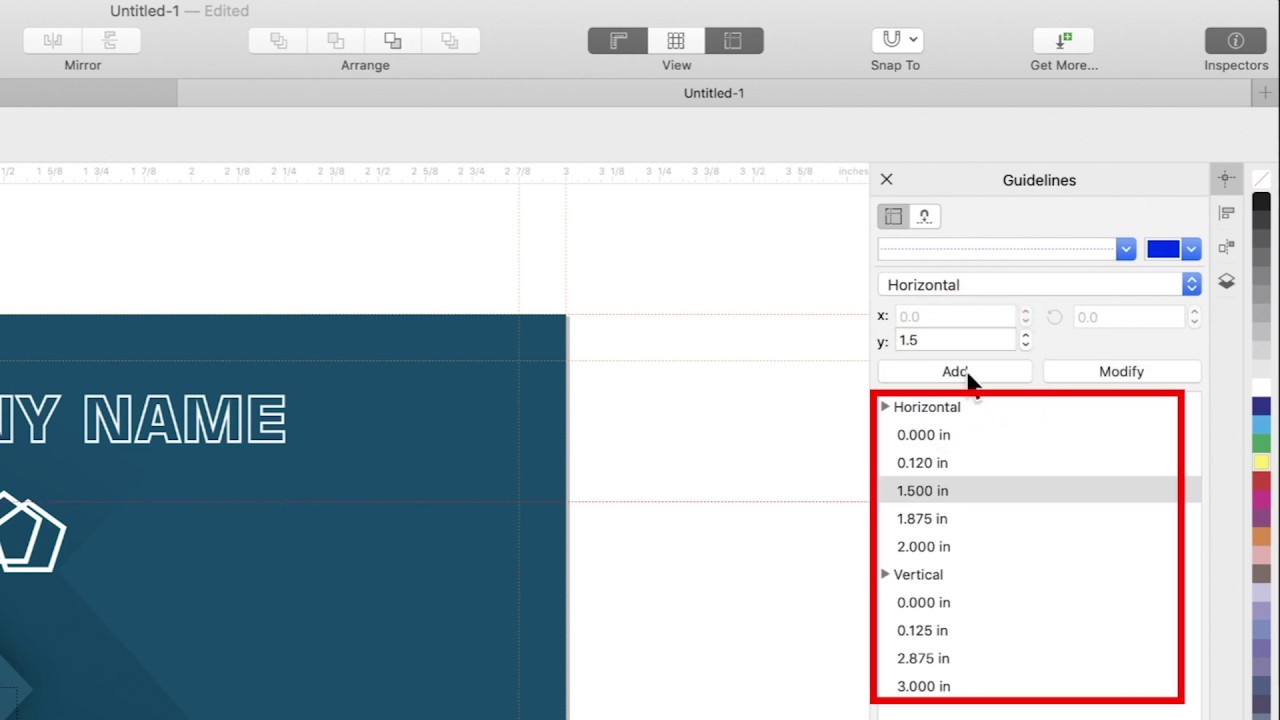Toggle guidelines display in View group
Image resolution: width=1280 pixels, height=720 pixels.
734,40
